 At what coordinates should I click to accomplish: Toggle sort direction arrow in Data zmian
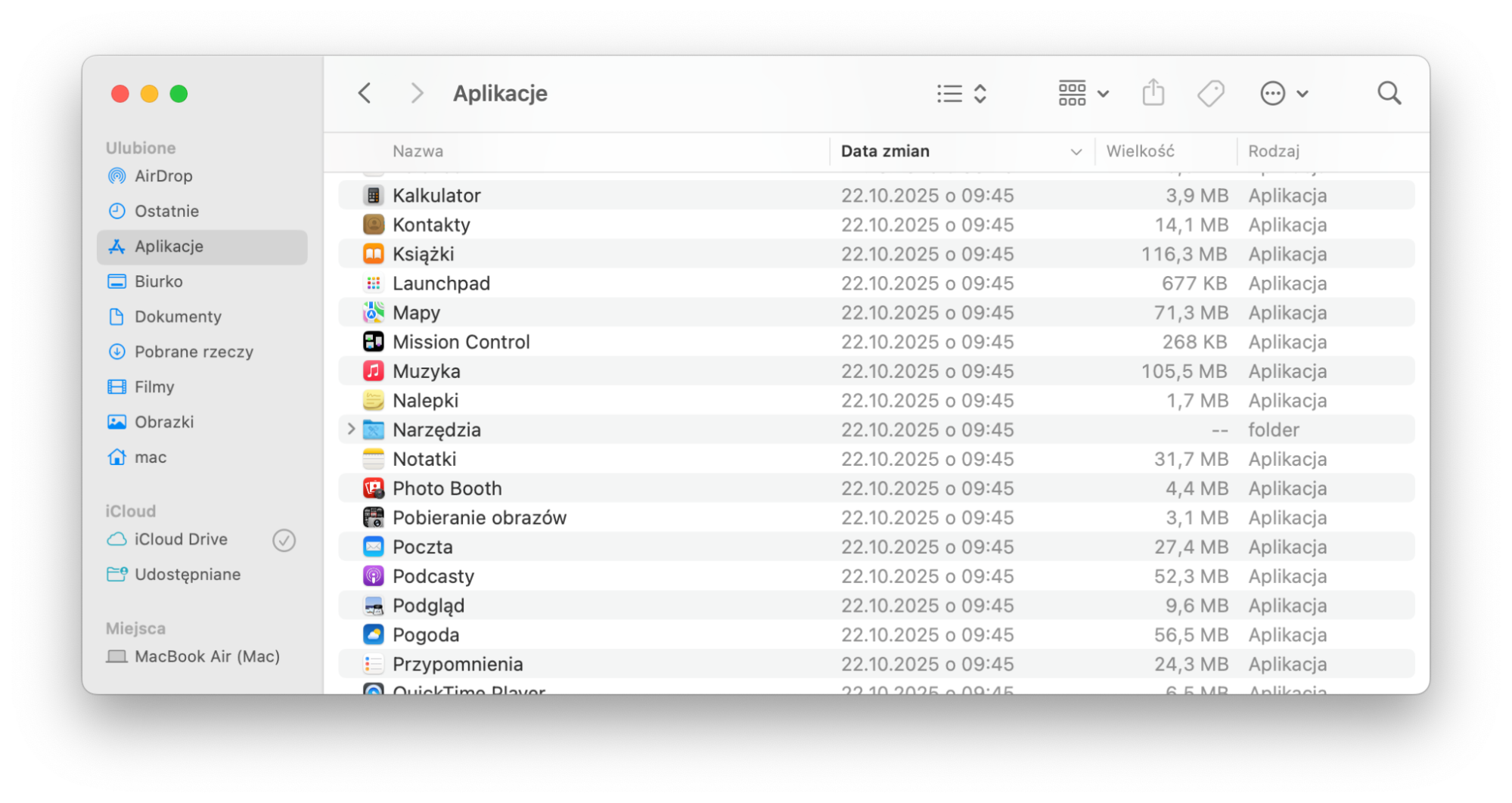tap(1076, 152)
